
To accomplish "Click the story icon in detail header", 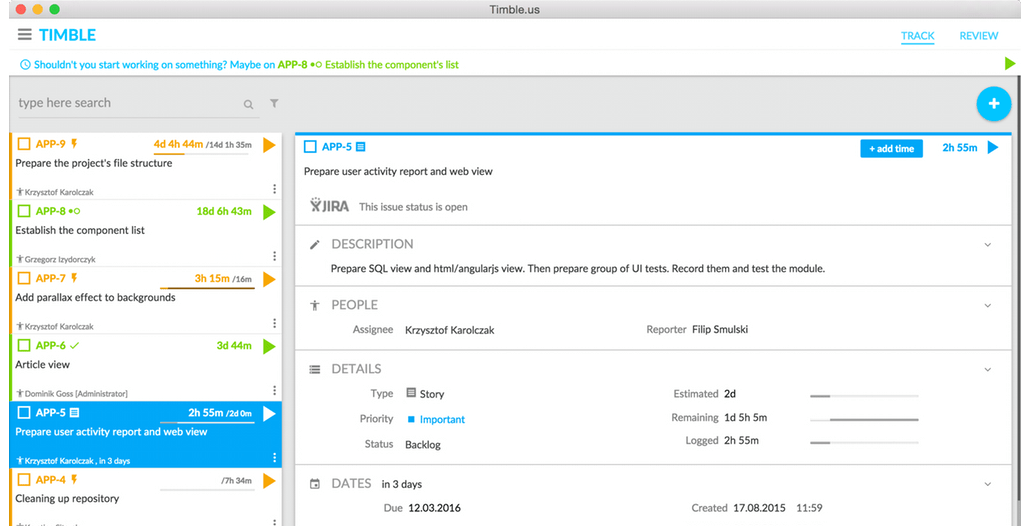I will 361,147.
